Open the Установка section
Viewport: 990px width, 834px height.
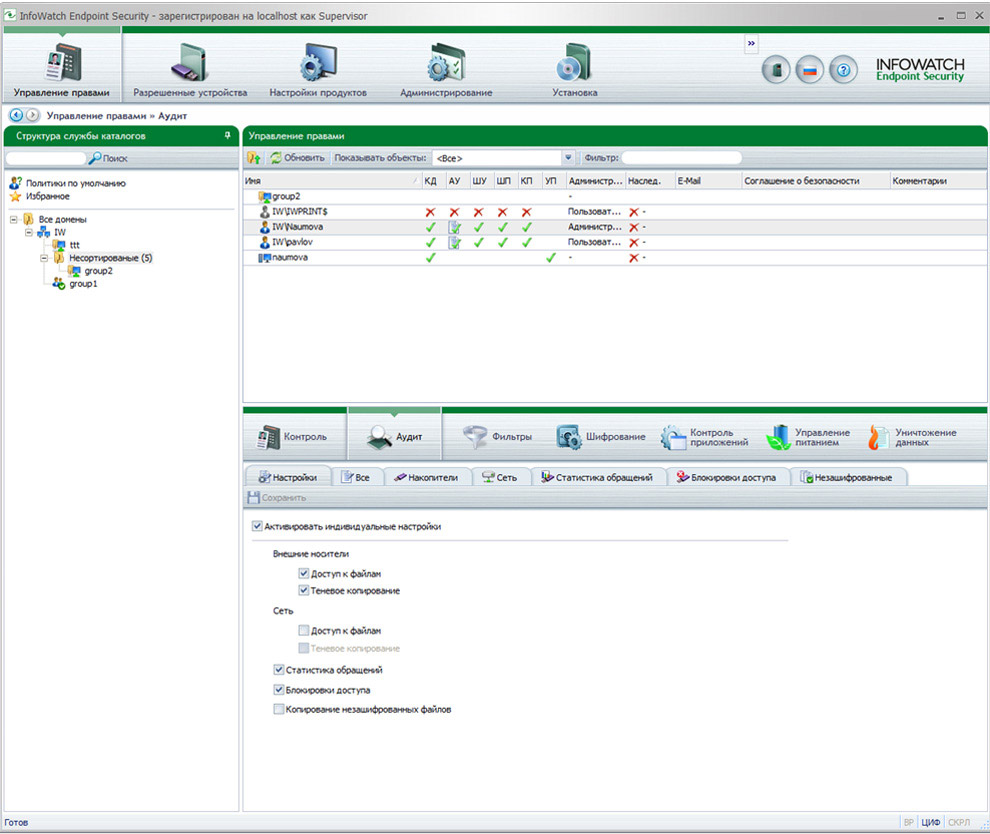575,71
